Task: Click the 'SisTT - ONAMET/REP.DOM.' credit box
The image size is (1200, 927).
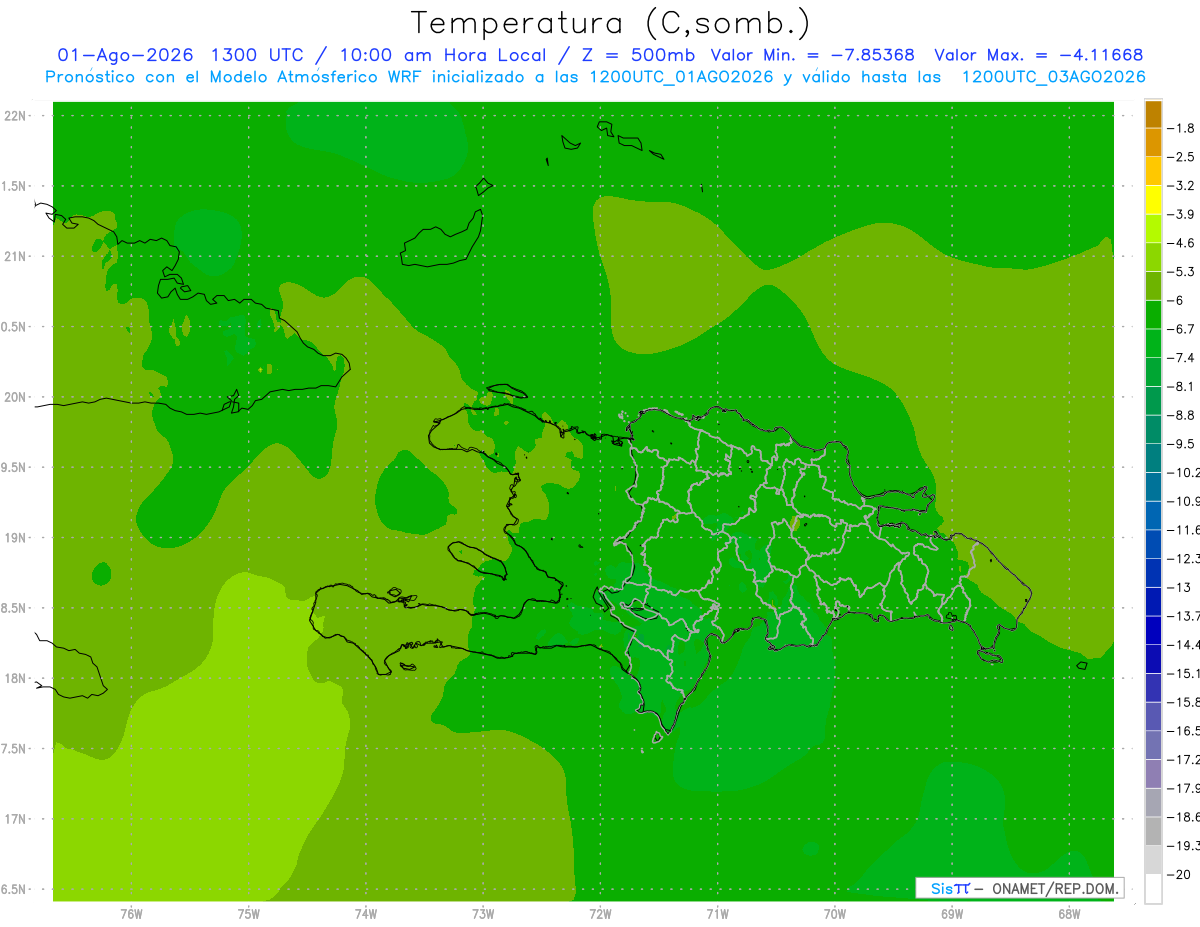Action: (1019, 888)
